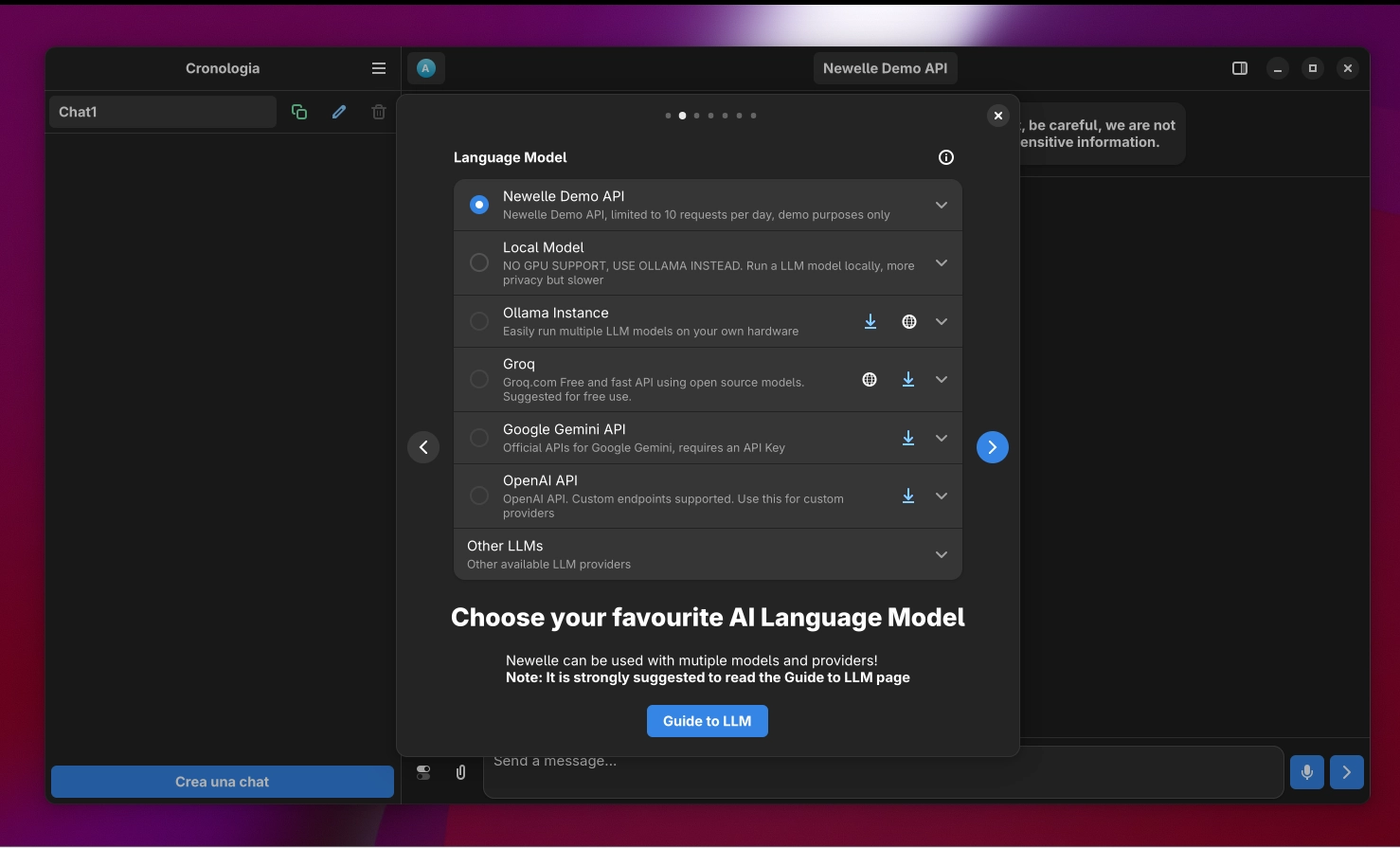Expand Newelle Demo API options
Image resolution: width=1400 pixels, height=848 pixels.
click(x=942, y=205)
